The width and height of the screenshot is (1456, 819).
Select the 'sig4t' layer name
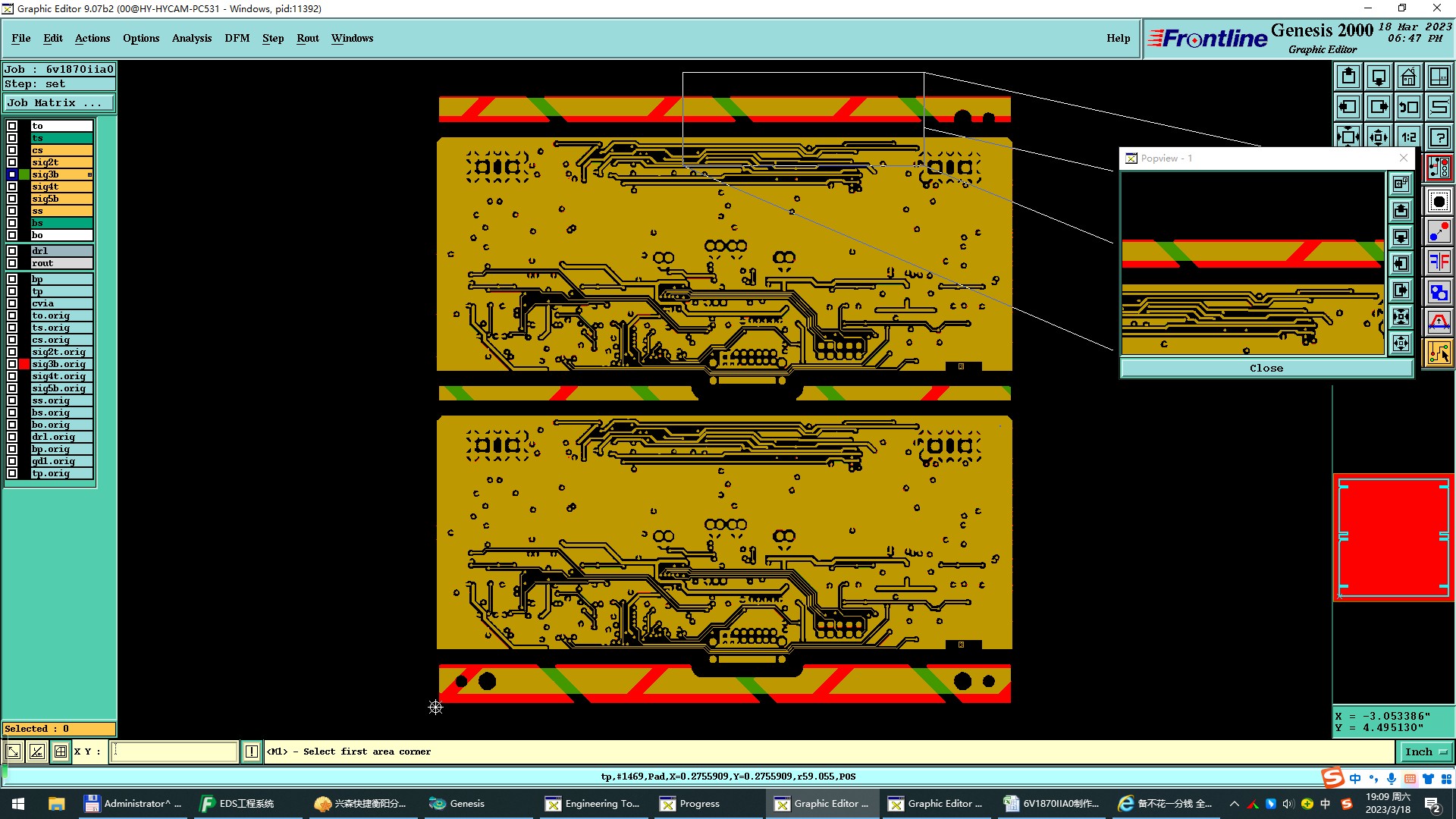pyautogui.click(x=62, y=187)
